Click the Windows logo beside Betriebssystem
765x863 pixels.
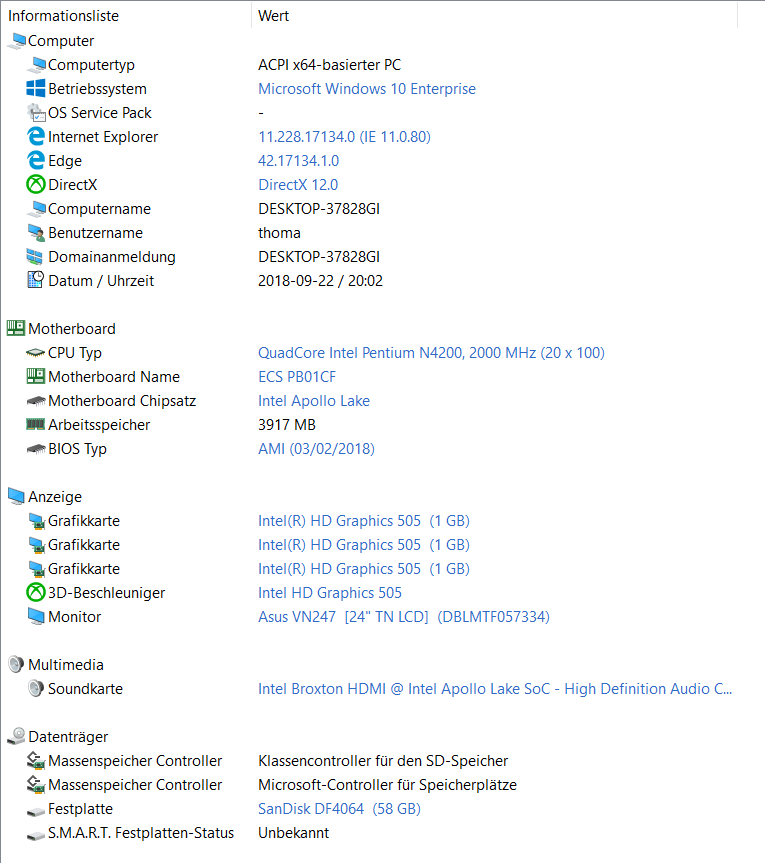(36, 89)
